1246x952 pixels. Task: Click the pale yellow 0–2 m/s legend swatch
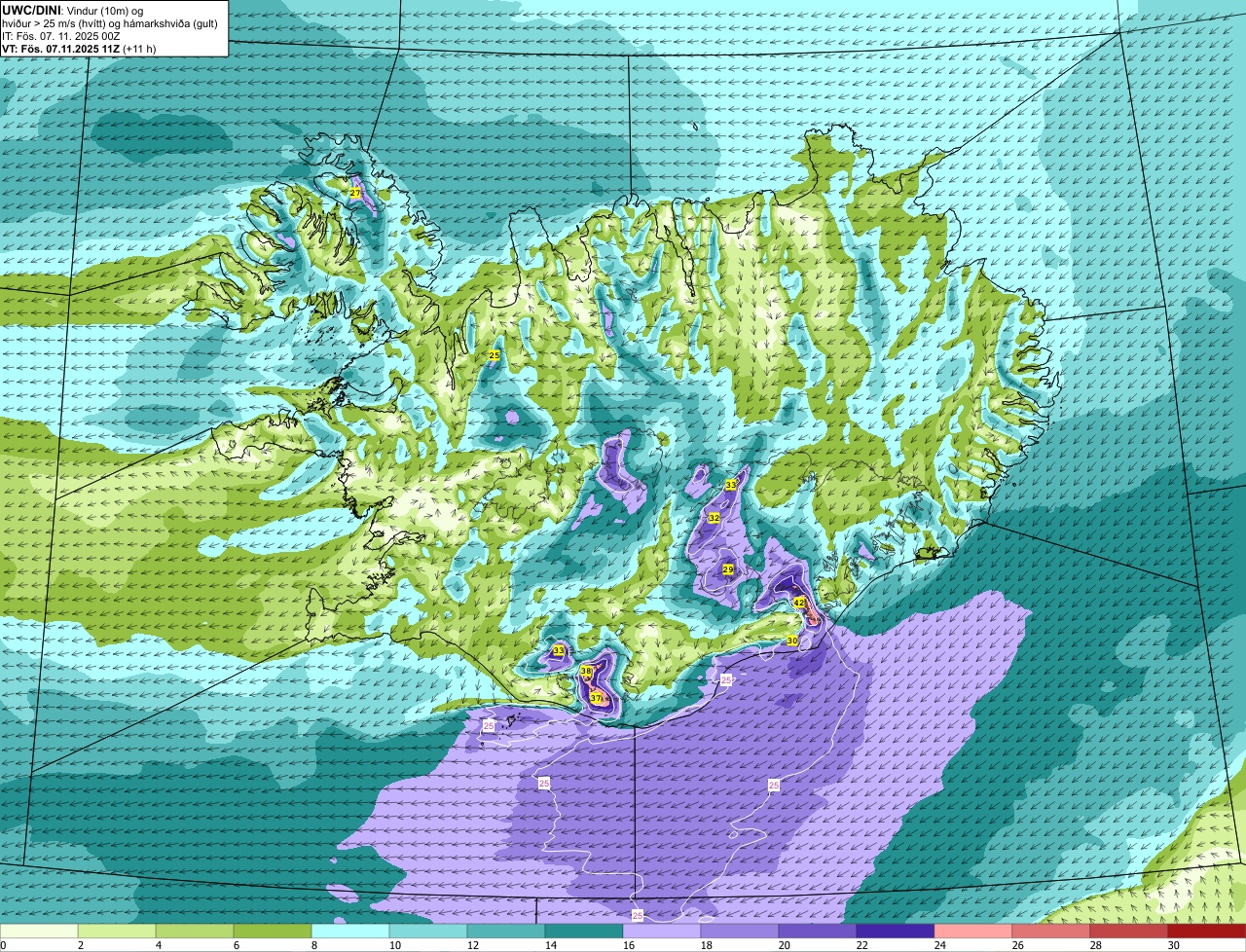pos(40,932)
